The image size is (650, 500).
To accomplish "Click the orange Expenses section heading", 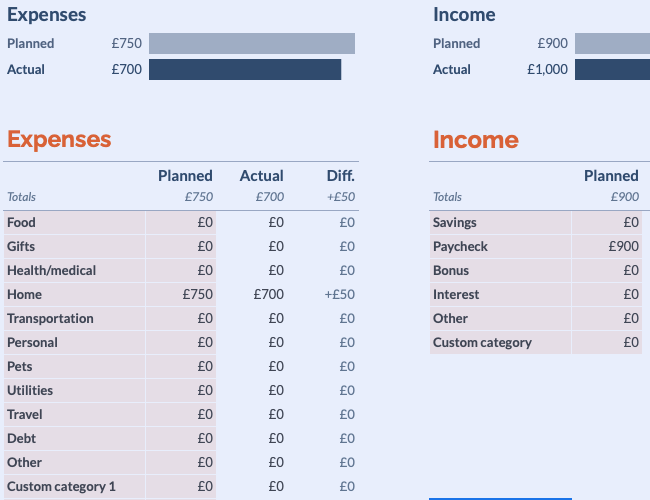I will pyautogui.click(x=59, y=140).
